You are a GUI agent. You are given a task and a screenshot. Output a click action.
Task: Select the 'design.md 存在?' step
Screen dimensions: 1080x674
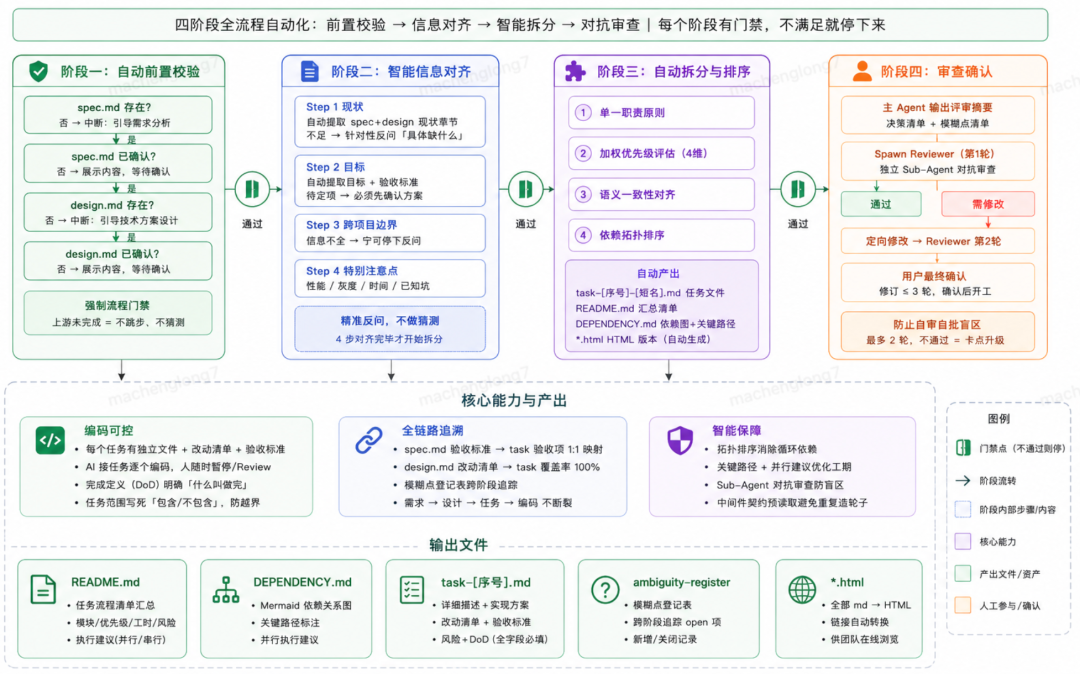[x=118, y=212]
